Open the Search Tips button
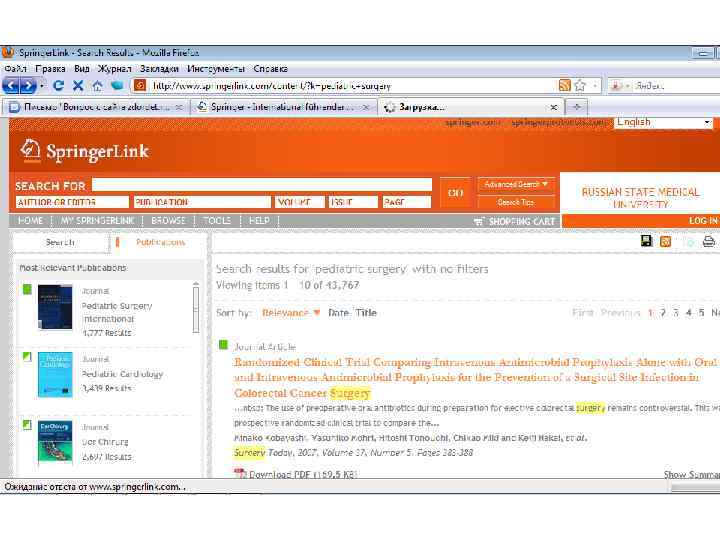Viewport: 720px width, 540px height. 516,202
